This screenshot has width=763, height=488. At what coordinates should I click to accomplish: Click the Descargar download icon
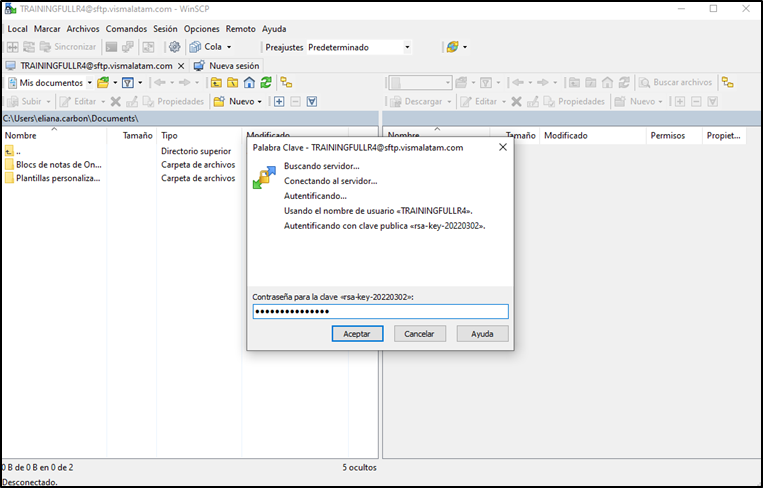(396, 101)
